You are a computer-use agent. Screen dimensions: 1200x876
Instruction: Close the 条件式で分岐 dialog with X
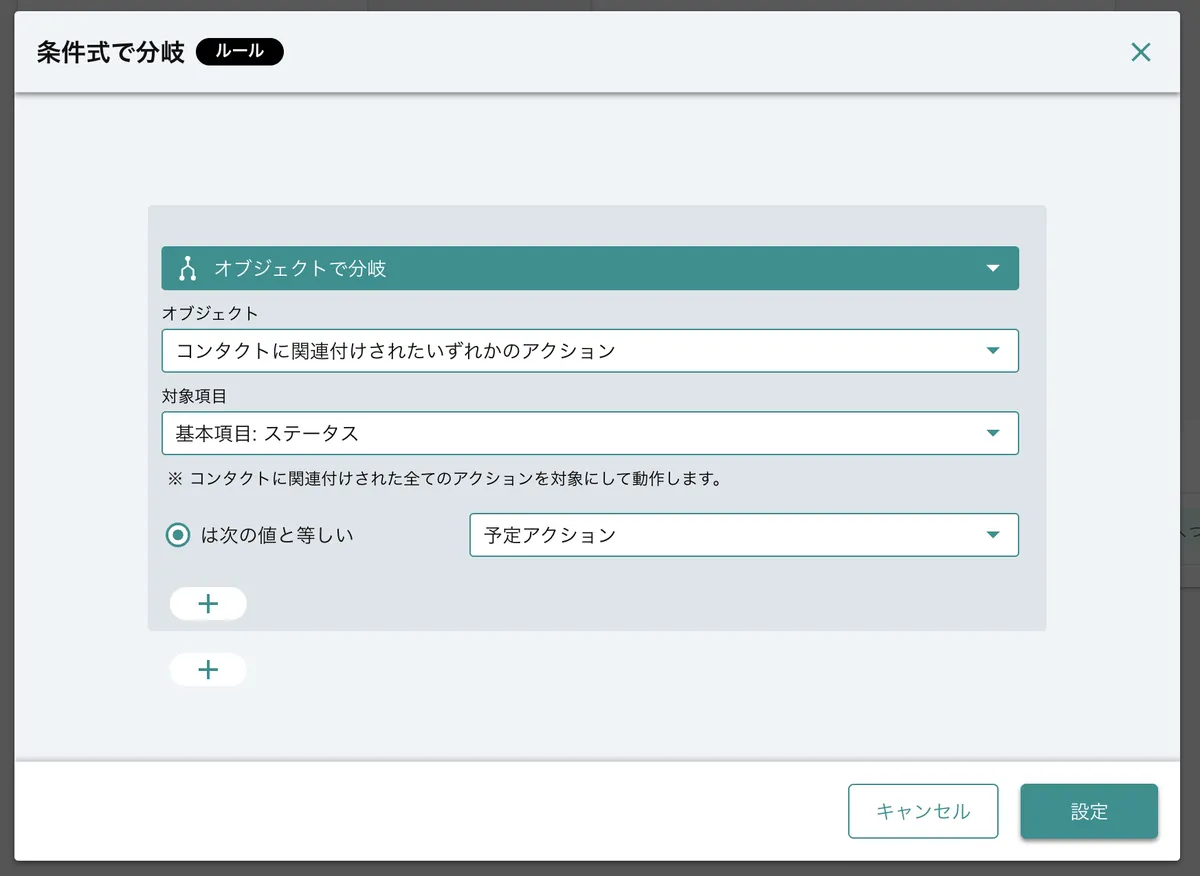1140,52
